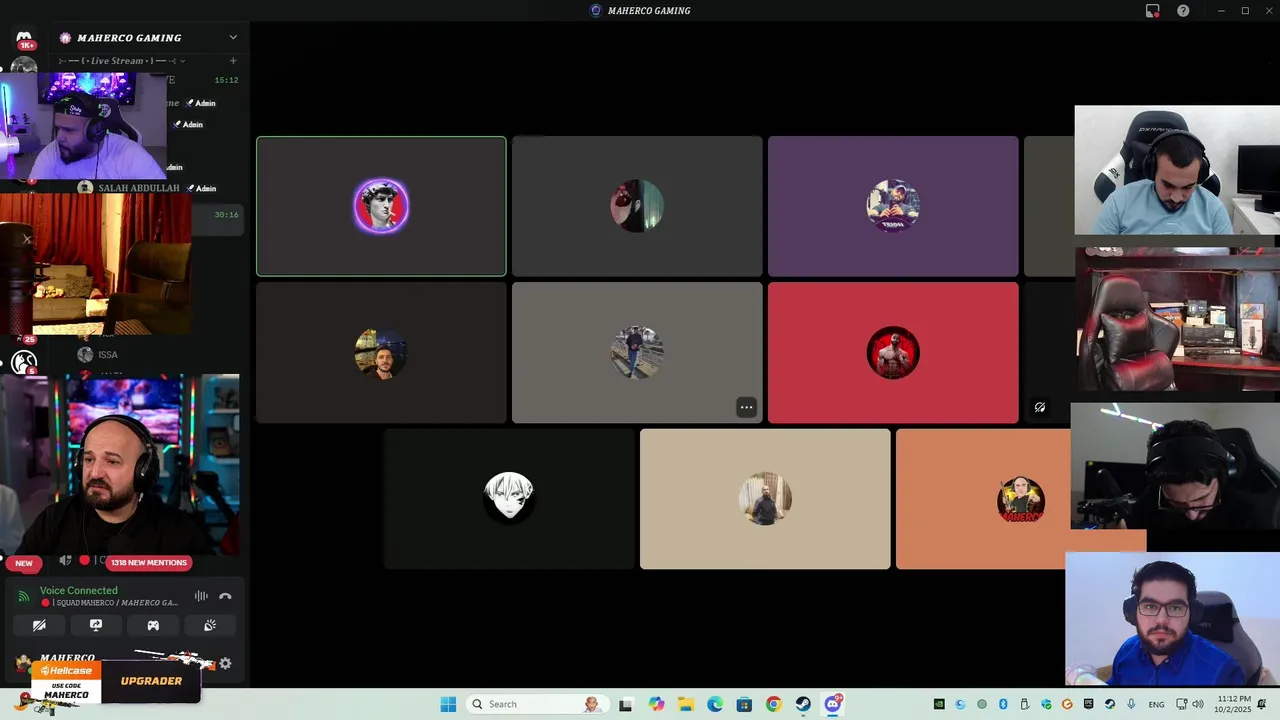Open Discord direct messages home icon
The image size is (1280, 720).
(24, 37)
